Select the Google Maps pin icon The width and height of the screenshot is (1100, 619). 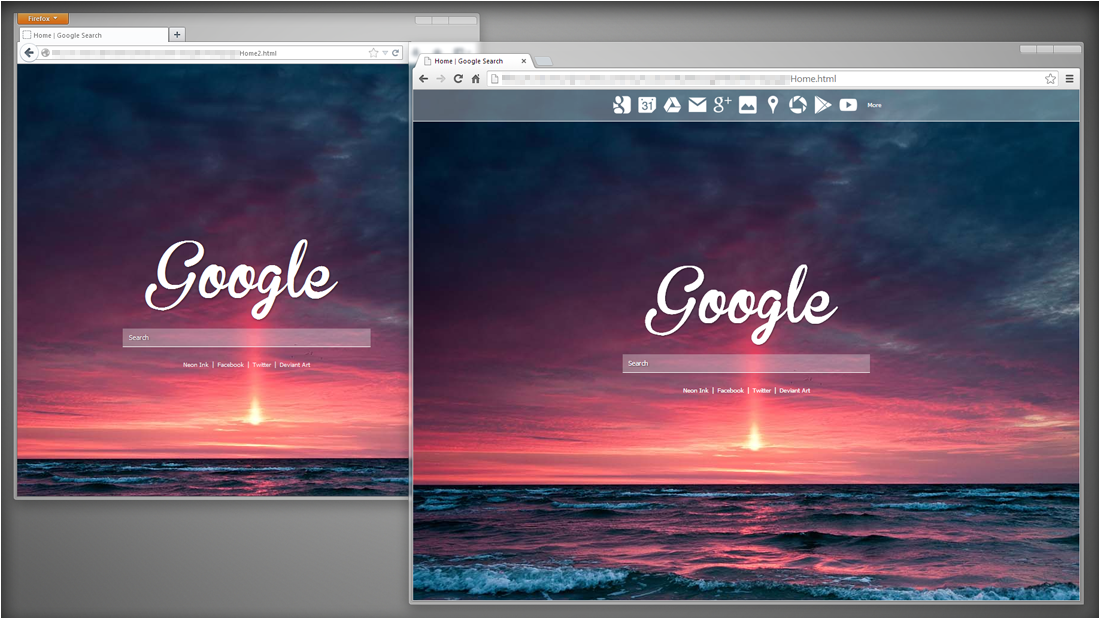pyautogui.click(x=772, y=104)
